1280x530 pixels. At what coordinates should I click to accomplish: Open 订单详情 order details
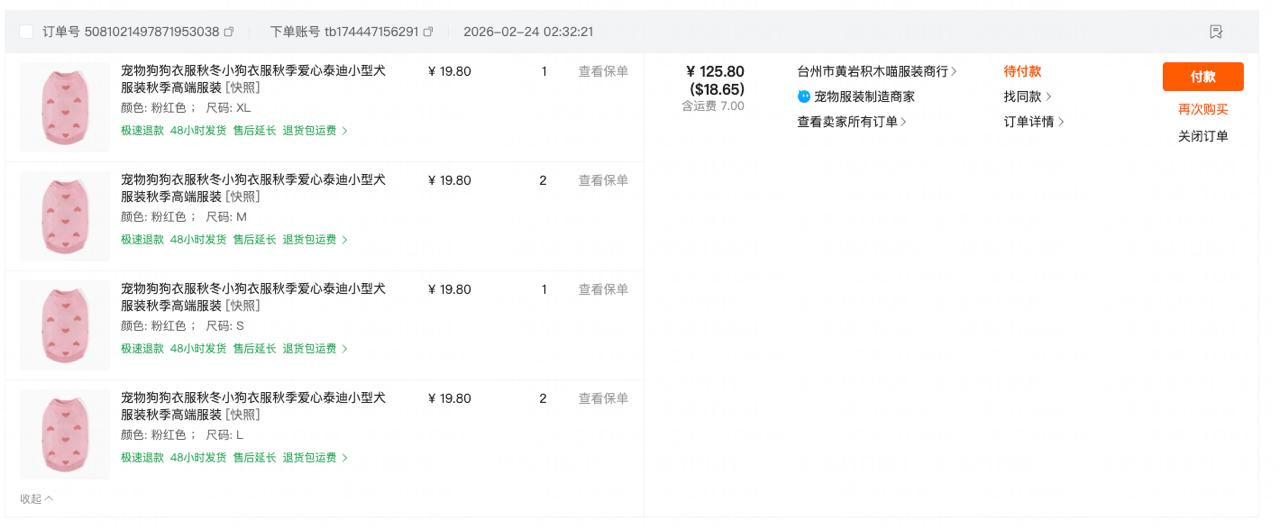click(x=1033, y=122)
